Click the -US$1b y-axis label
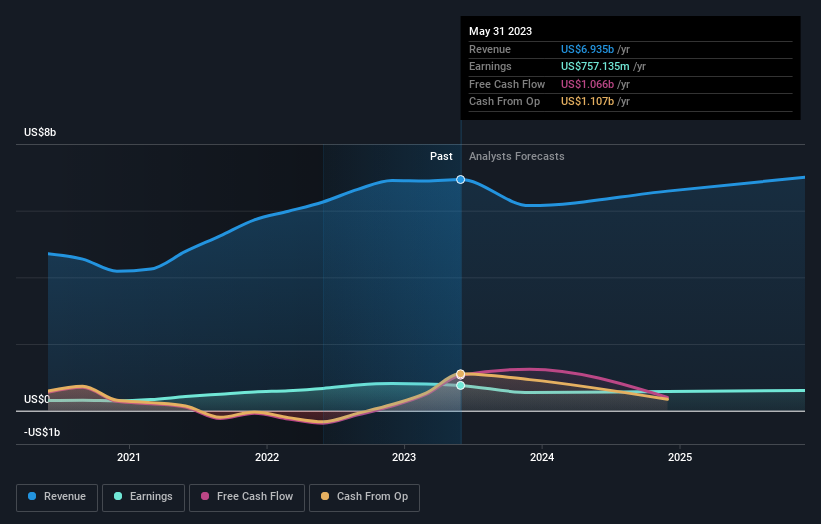821x524 pixels. click(42, 432)
